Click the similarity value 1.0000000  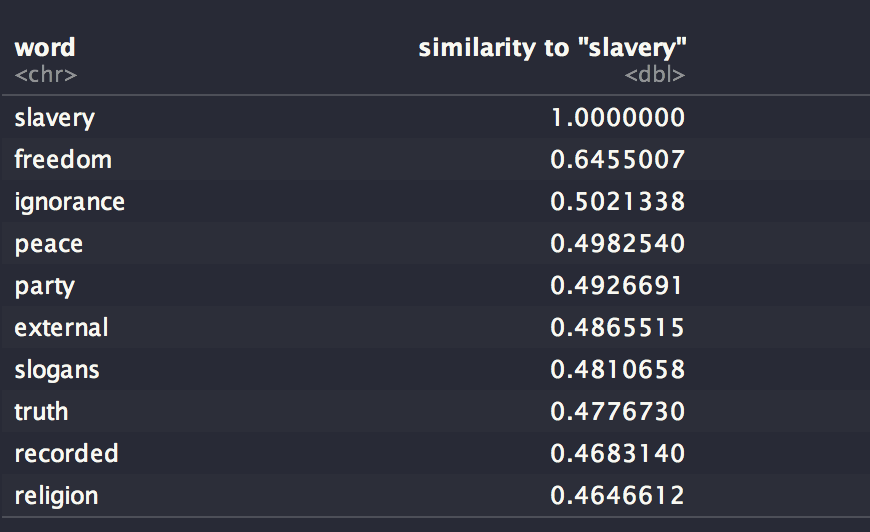(x=618, y=118)
